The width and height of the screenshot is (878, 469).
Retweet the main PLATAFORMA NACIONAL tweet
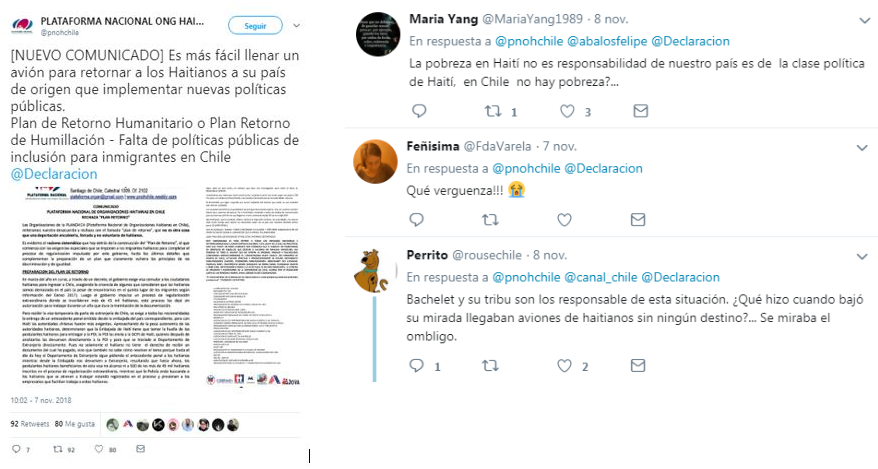(x=58, y=449)
